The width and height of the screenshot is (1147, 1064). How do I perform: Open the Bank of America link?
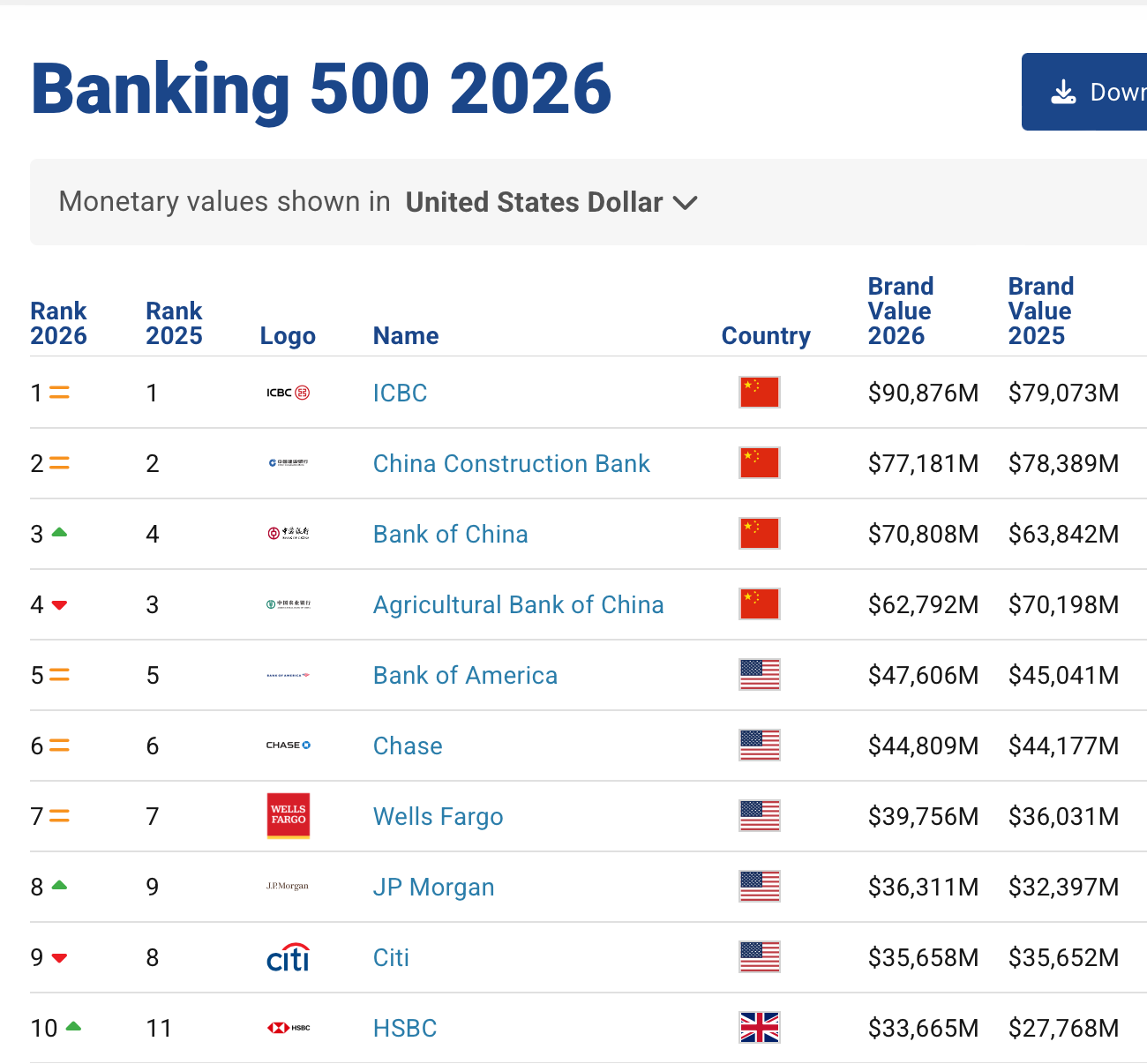pyautogui.click(x=465, y=675)
